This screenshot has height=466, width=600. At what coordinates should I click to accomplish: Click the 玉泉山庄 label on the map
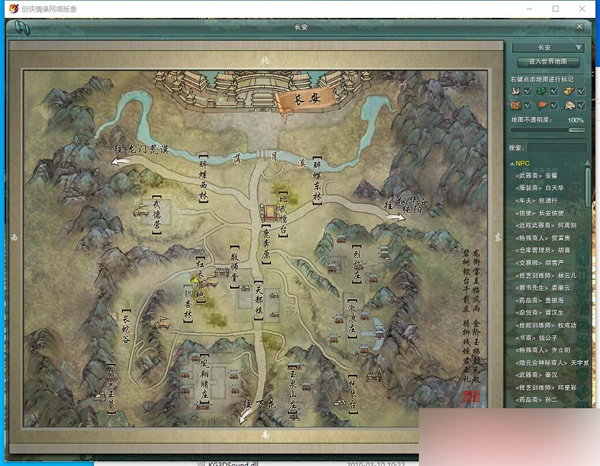click(x=293, y=388)
